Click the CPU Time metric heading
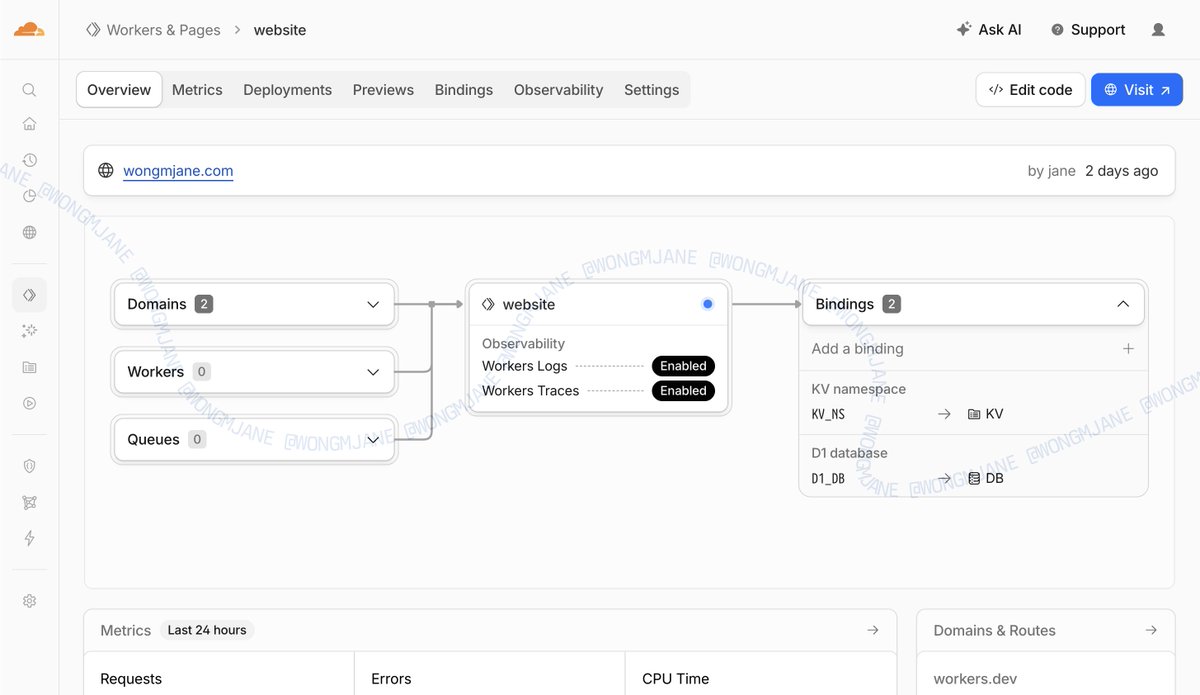 pyautogui.click(x=676, y=679)
